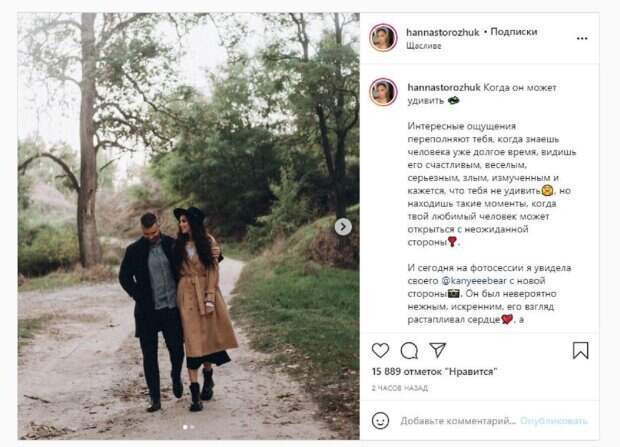Open the three-dot more options menu
The width and height of the screenshot is (620, 447).
tap(582, 38)
